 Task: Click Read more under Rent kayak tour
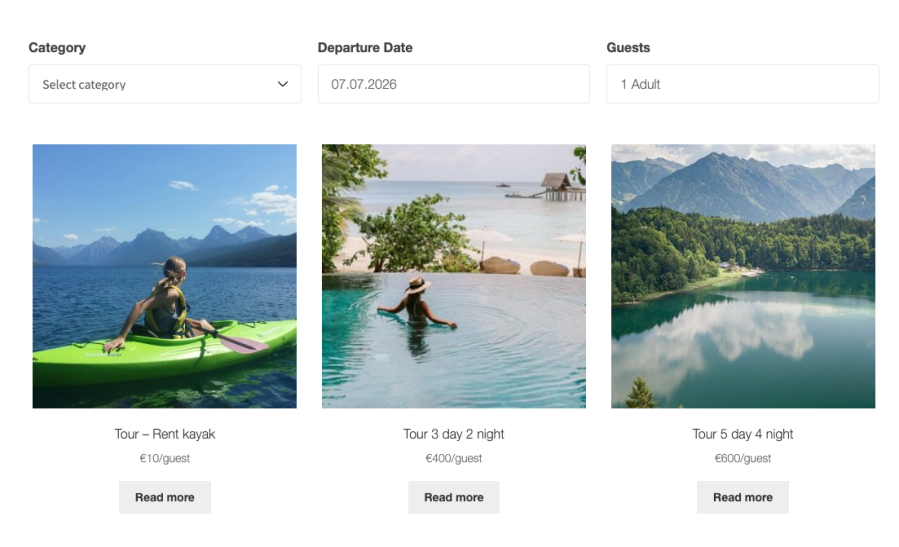(165, 497)
